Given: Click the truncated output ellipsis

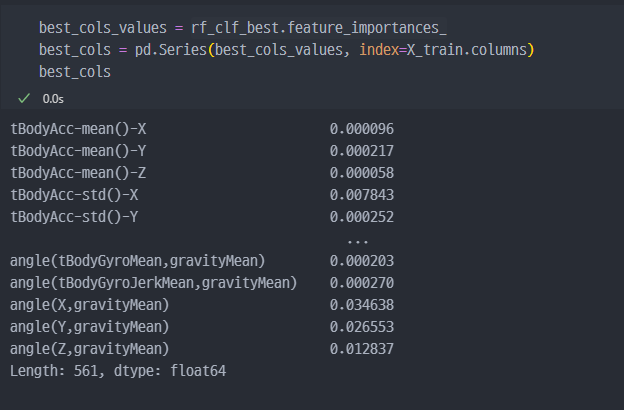Looking at the screenshot, I should [x=357, y=240].
